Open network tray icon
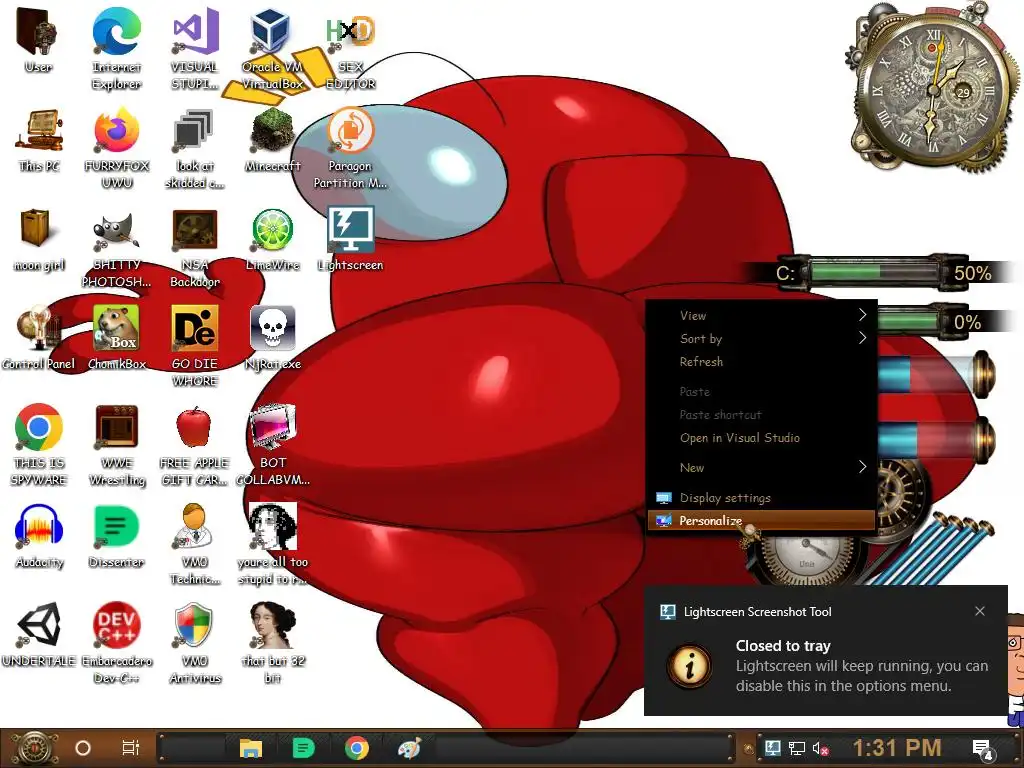The height and width of the screenshot is (768, 1024). pos(797,748)
